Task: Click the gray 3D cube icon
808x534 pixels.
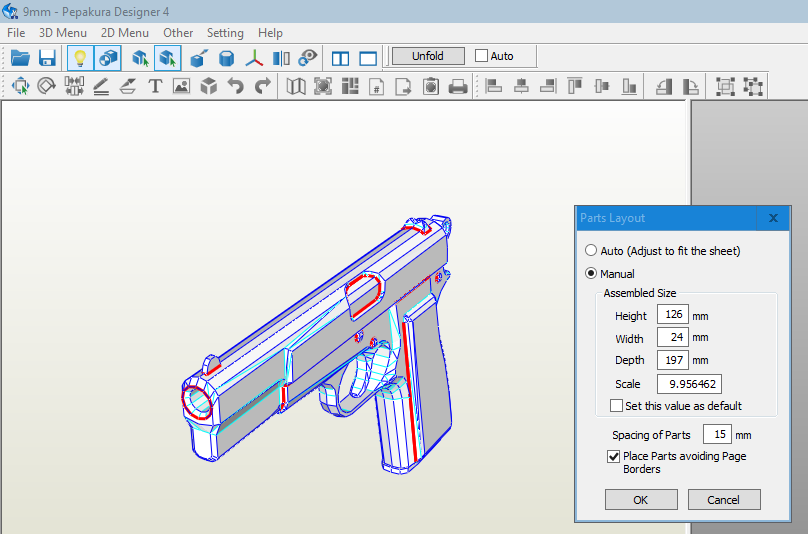Action: click(209, 86)
